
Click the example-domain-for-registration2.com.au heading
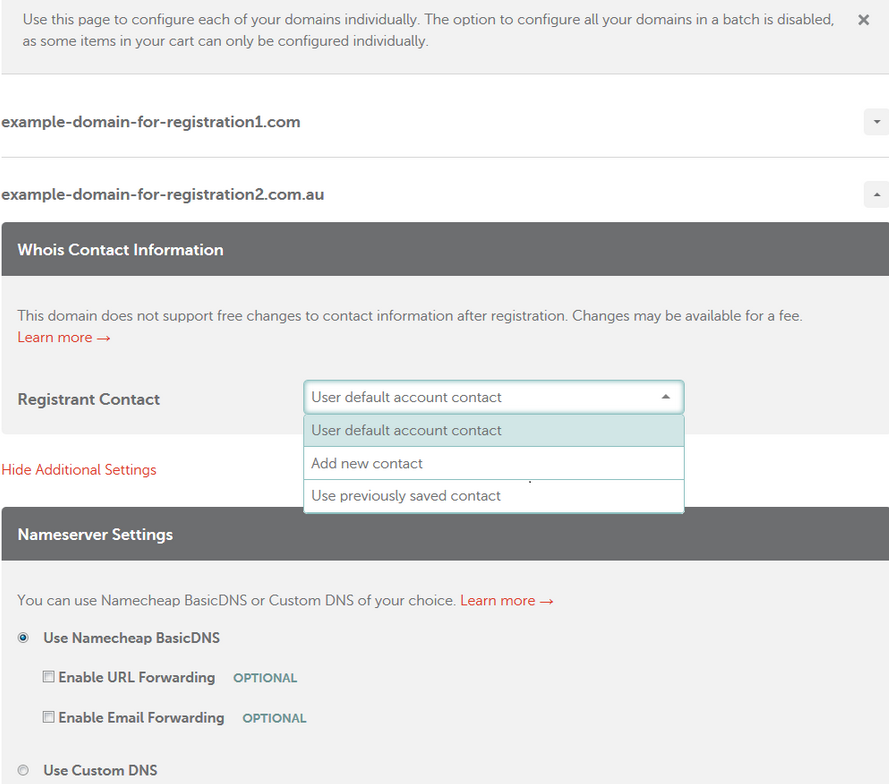pyautogui.click(x=164, y=194)
